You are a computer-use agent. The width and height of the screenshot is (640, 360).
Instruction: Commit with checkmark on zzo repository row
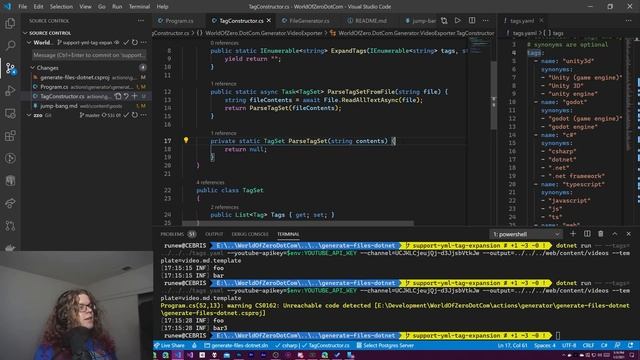coord(126,115)
